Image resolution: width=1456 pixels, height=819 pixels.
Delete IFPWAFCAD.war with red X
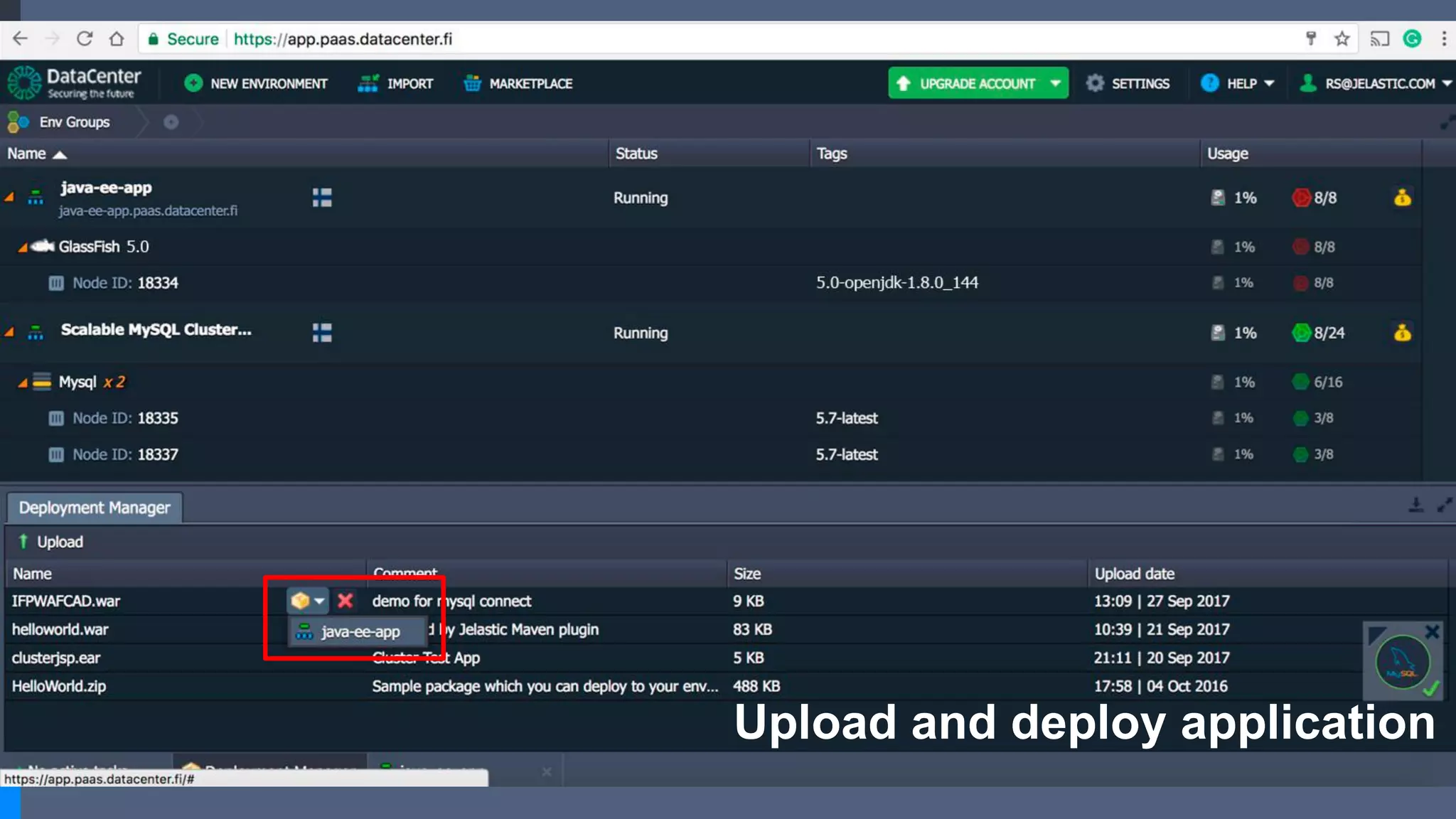point(346,601)
